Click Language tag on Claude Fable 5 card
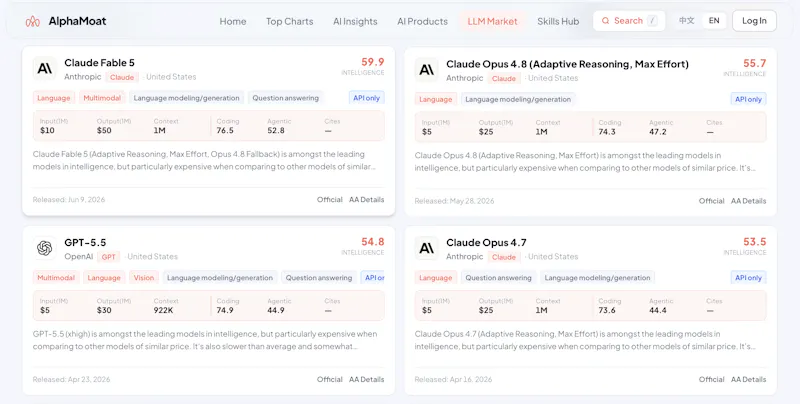This screenshot has height=404, width=800. (54, 98)
